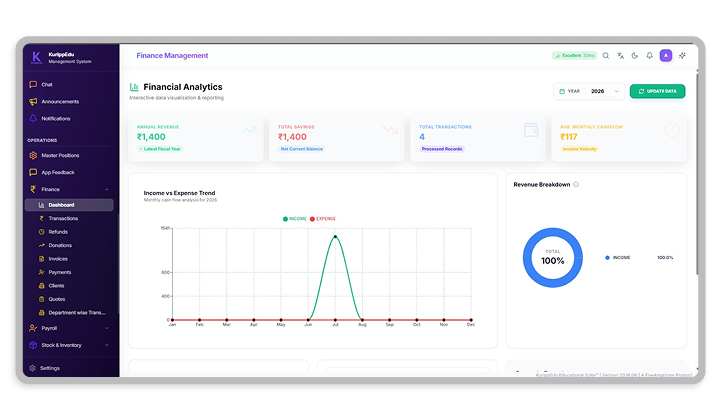Click the Settings gear icon
Screen dimensions: 721x420
tap(32, 368)
